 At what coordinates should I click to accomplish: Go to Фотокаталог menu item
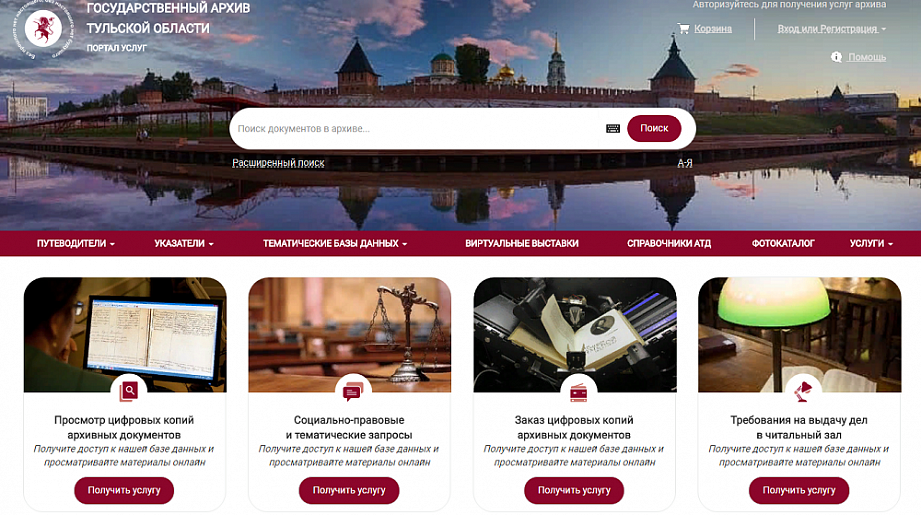click(783, 243)
